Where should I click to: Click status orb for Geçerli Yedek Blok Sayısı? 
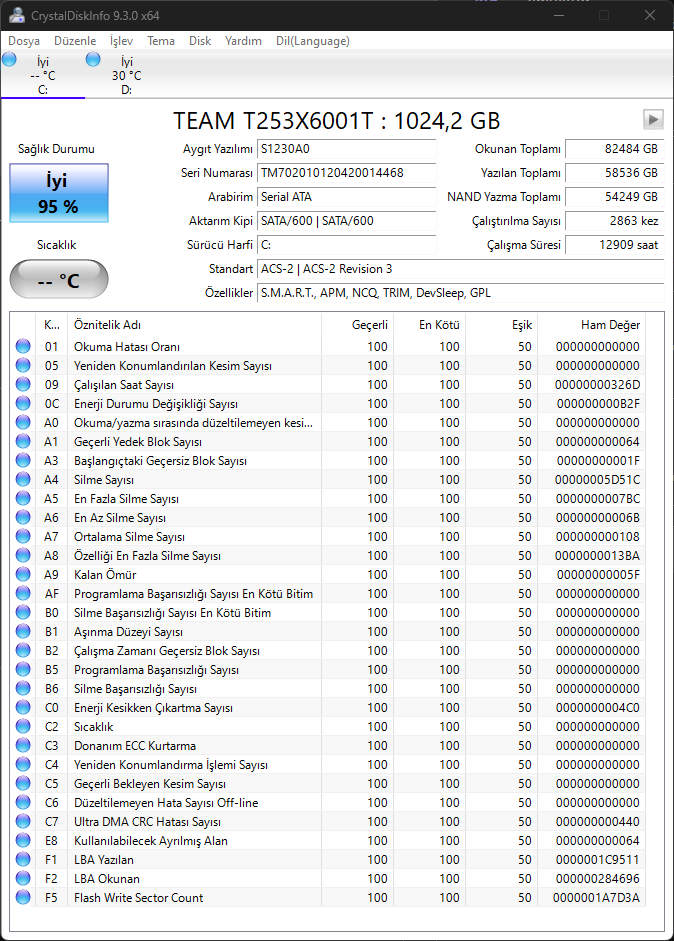pyautogui.click(x=23, y=441)
